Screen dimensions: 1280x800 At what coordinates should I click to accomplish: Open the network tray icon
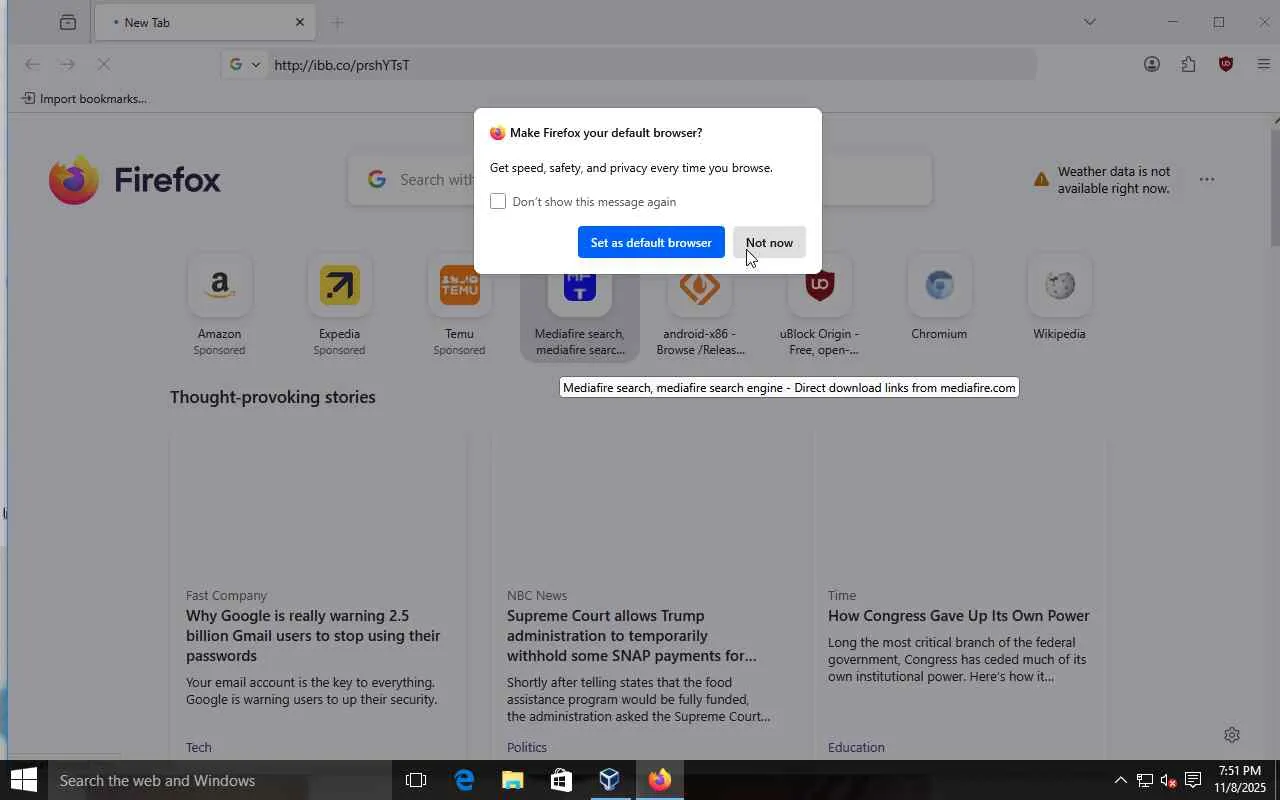pos(1145,780)
